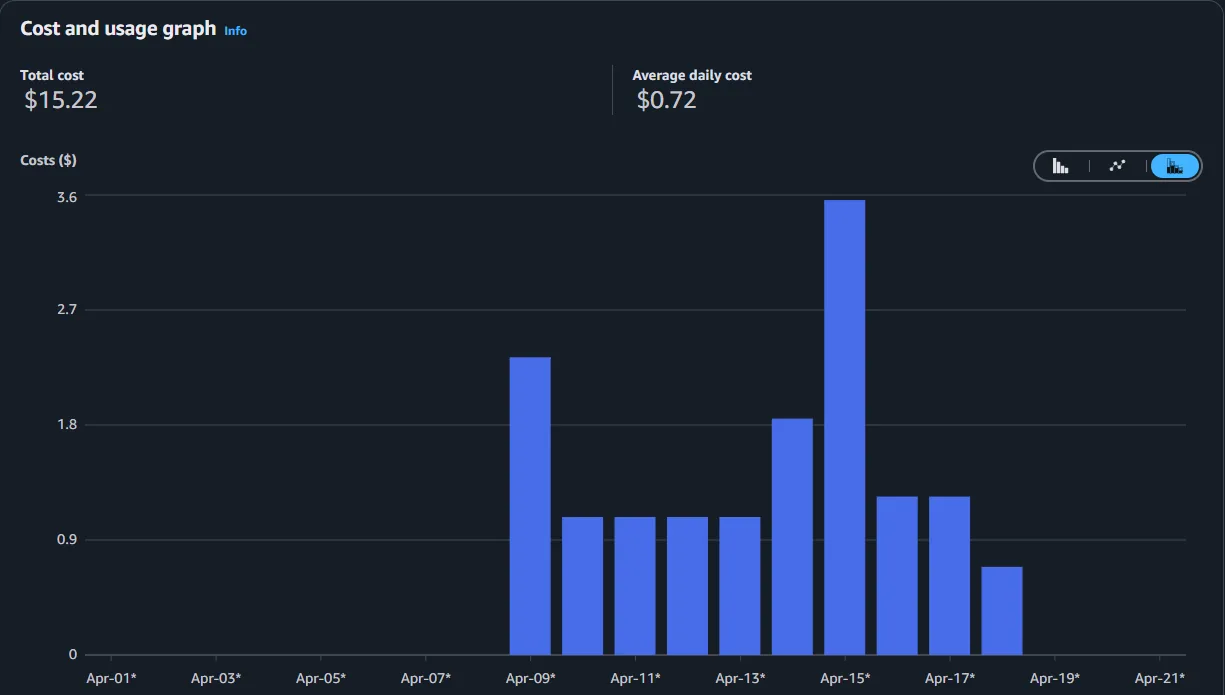The height and width of the screenshot is (695, 1225).
Task: Click the 1.8 y-axis value
Action: 67,425
